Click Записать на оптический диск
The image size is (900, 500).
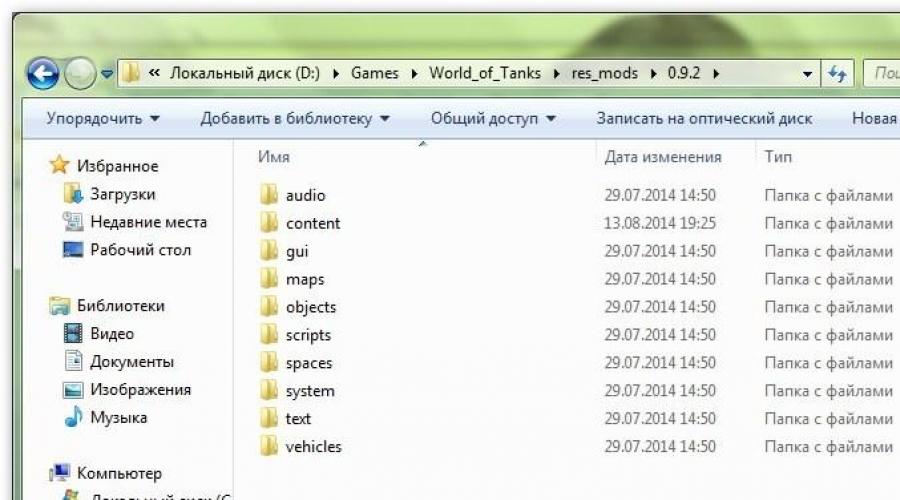(704, 119)
